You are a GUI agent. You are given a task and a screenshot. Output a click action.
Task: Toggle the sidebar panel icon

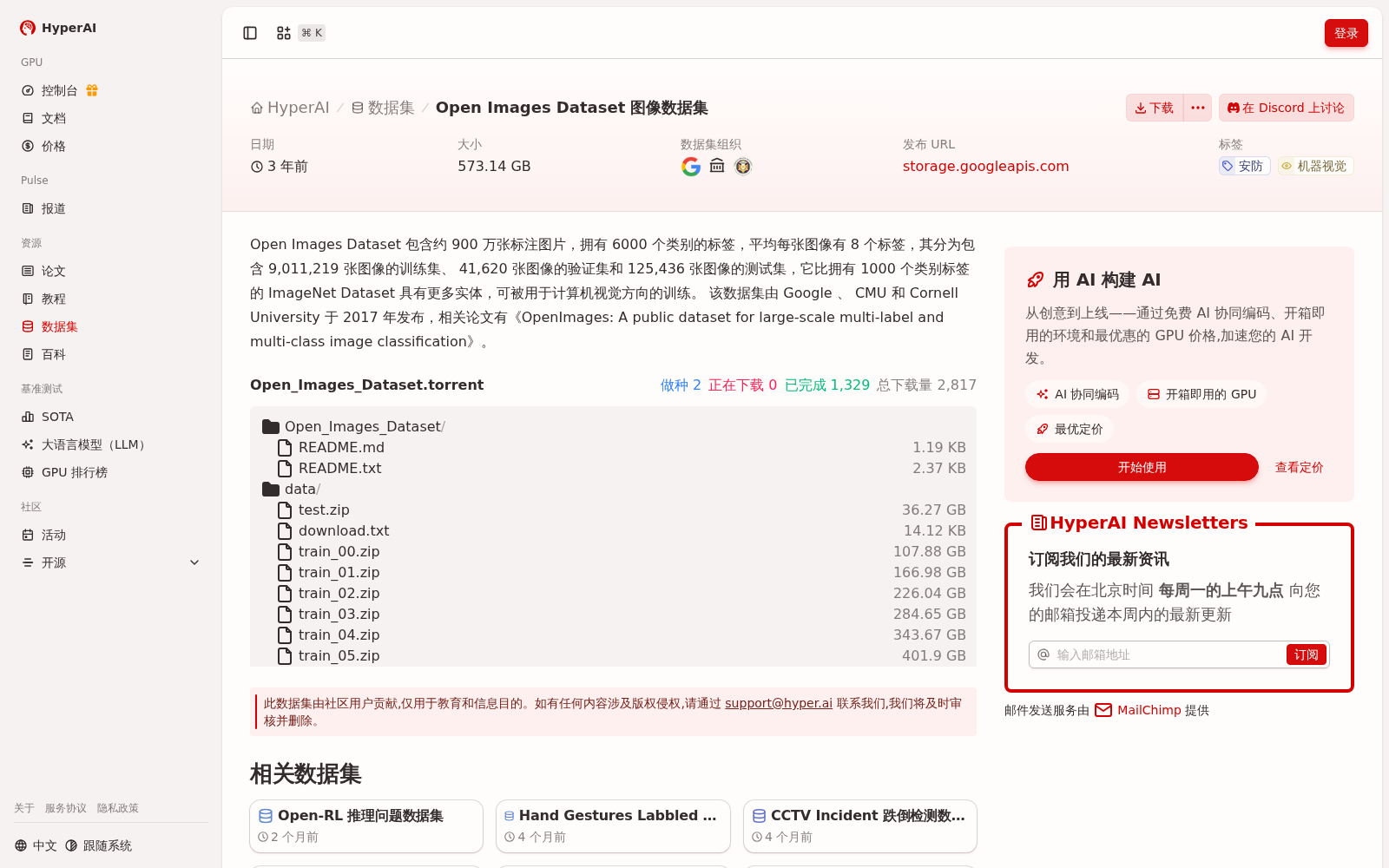pos(250,33)
